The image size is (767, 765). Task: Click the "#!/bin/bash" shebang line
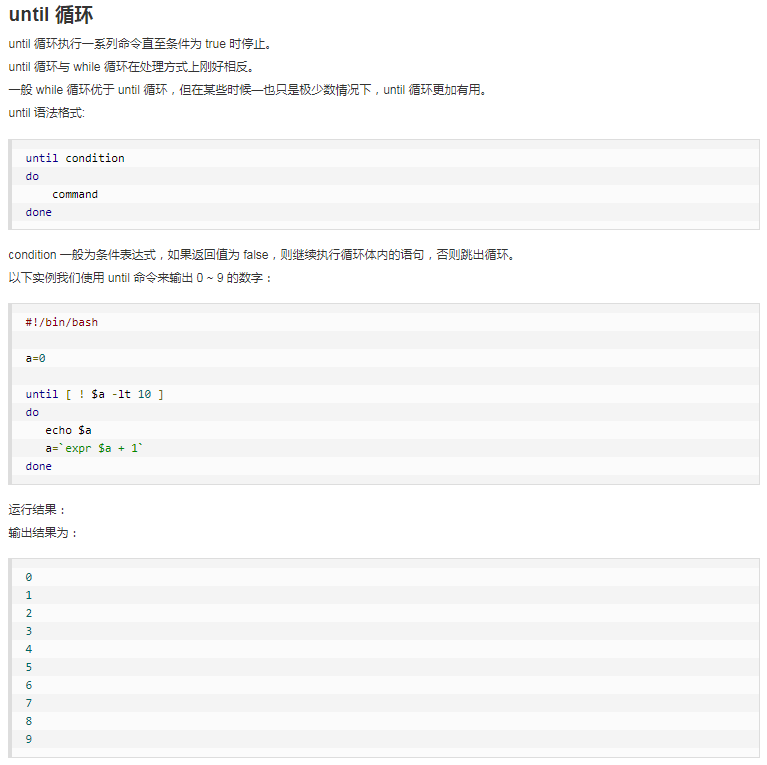point(62,322)
